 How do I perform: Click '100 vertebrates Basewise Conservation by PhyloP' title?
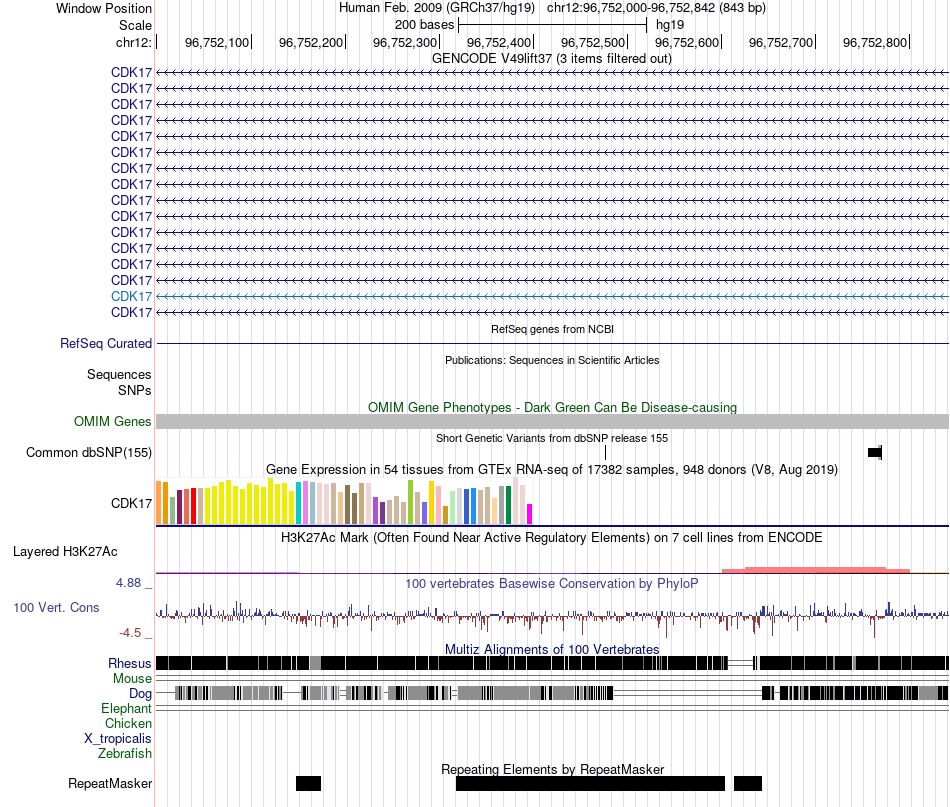pos(552,584)
